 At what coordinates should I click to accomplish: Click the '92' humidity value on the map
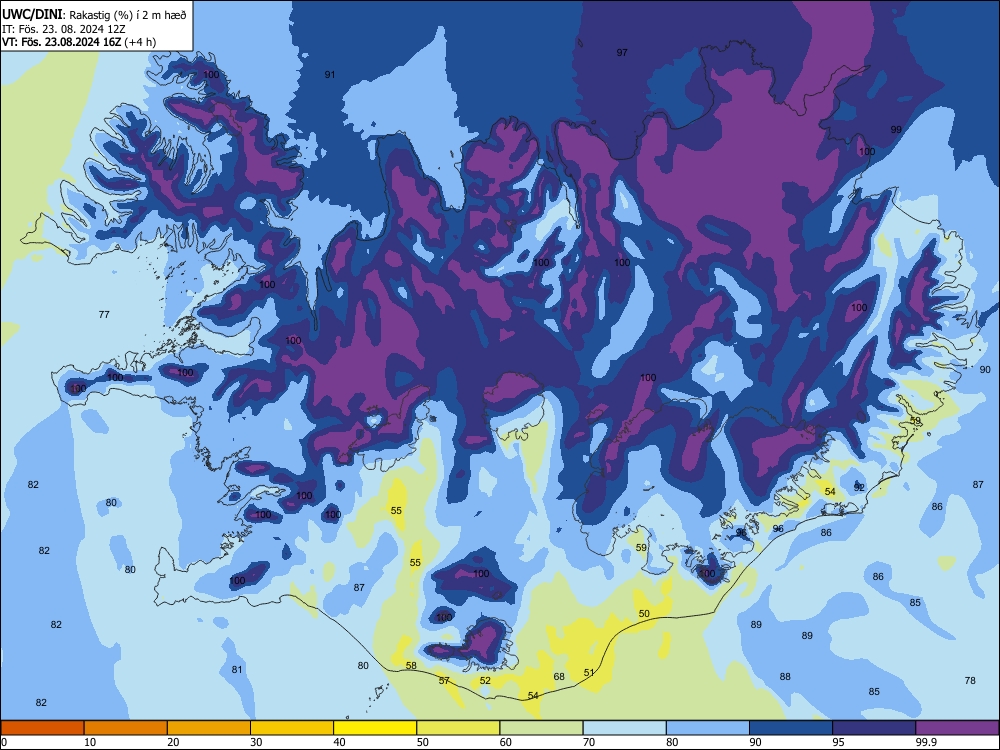tap(859, 487)
